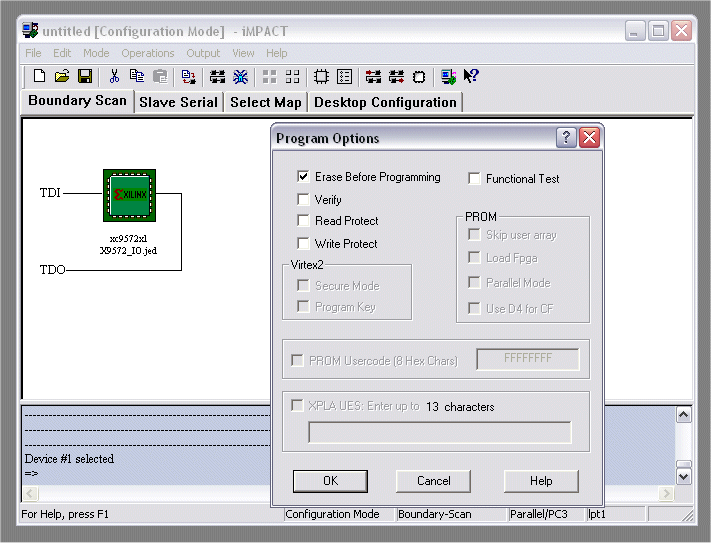The width and height of the screenshot is (711, 543).
Task: Click the Paste clipboard toolbar icon
Action: tap(160, 76)
